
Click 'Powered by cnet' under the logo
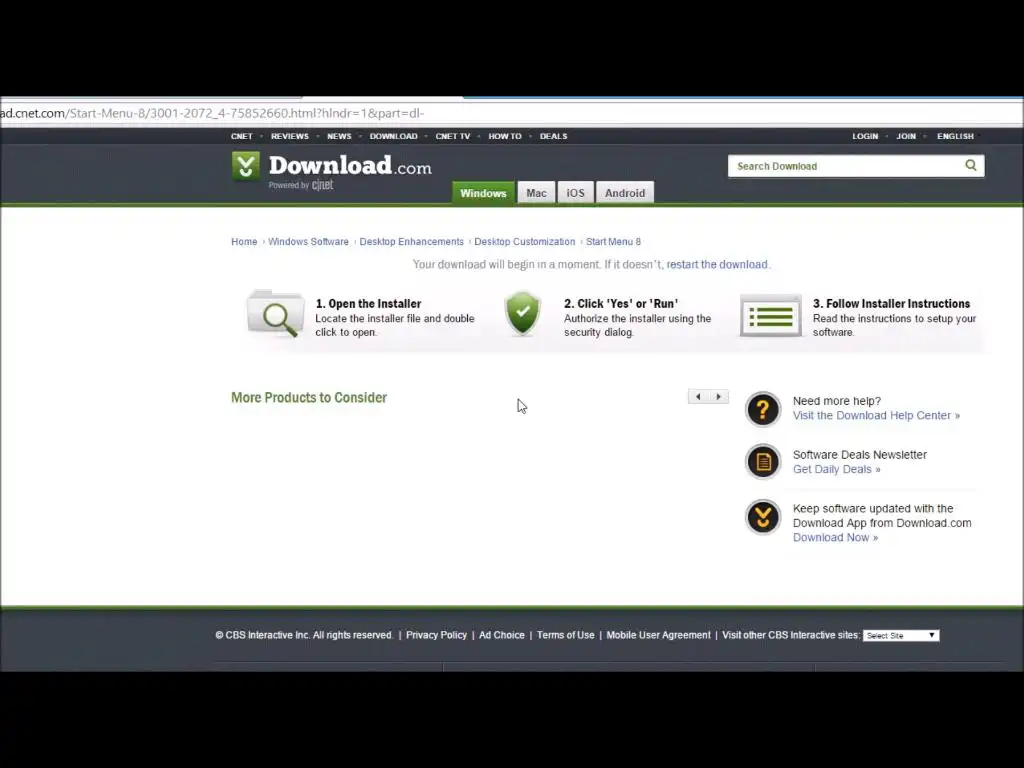point(300,185)
